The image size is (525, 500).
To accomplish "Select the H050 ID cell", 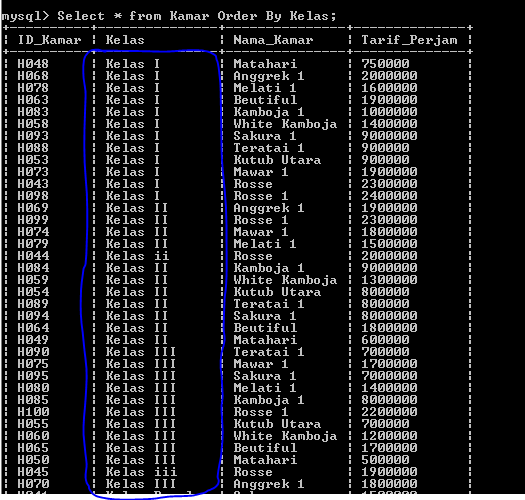I will coord(33,460).
